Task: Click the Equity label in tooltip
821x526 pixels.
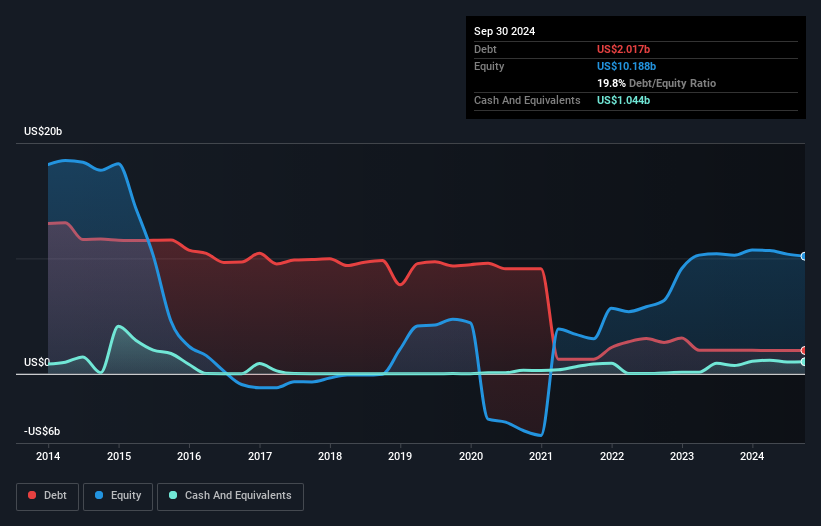Action: (x=489, y=66)
